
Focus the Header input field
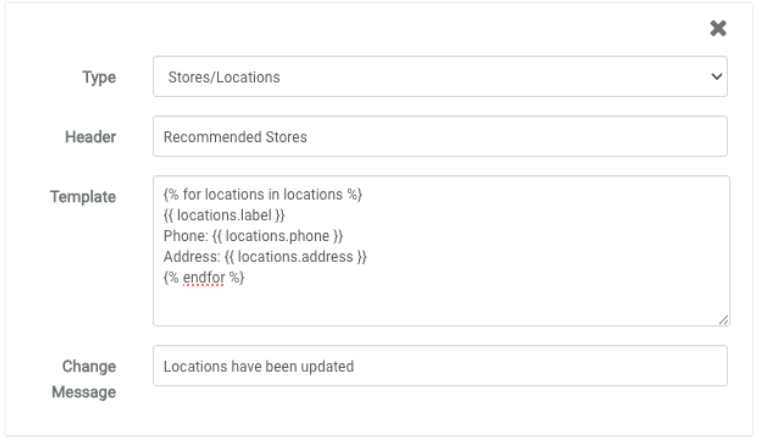click(x=440, y=137)
